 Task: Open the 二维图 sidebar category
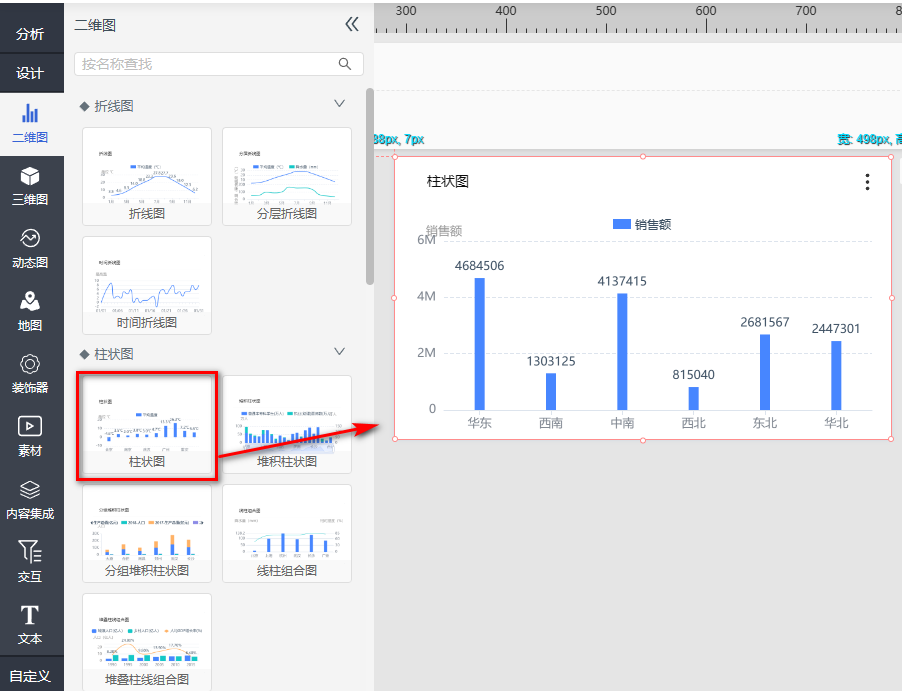[x=30, y=124]
